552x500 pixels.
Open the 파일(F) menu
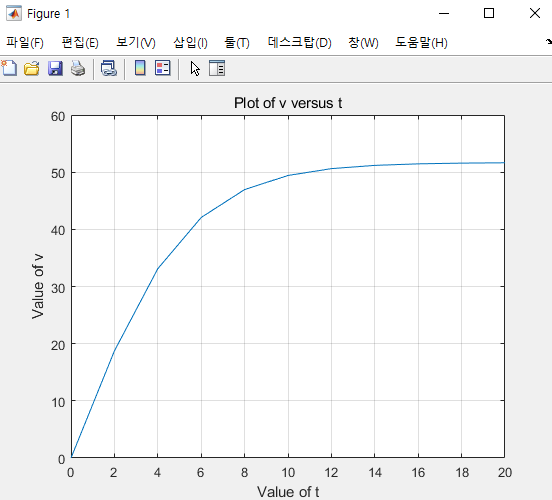point(25,43)
